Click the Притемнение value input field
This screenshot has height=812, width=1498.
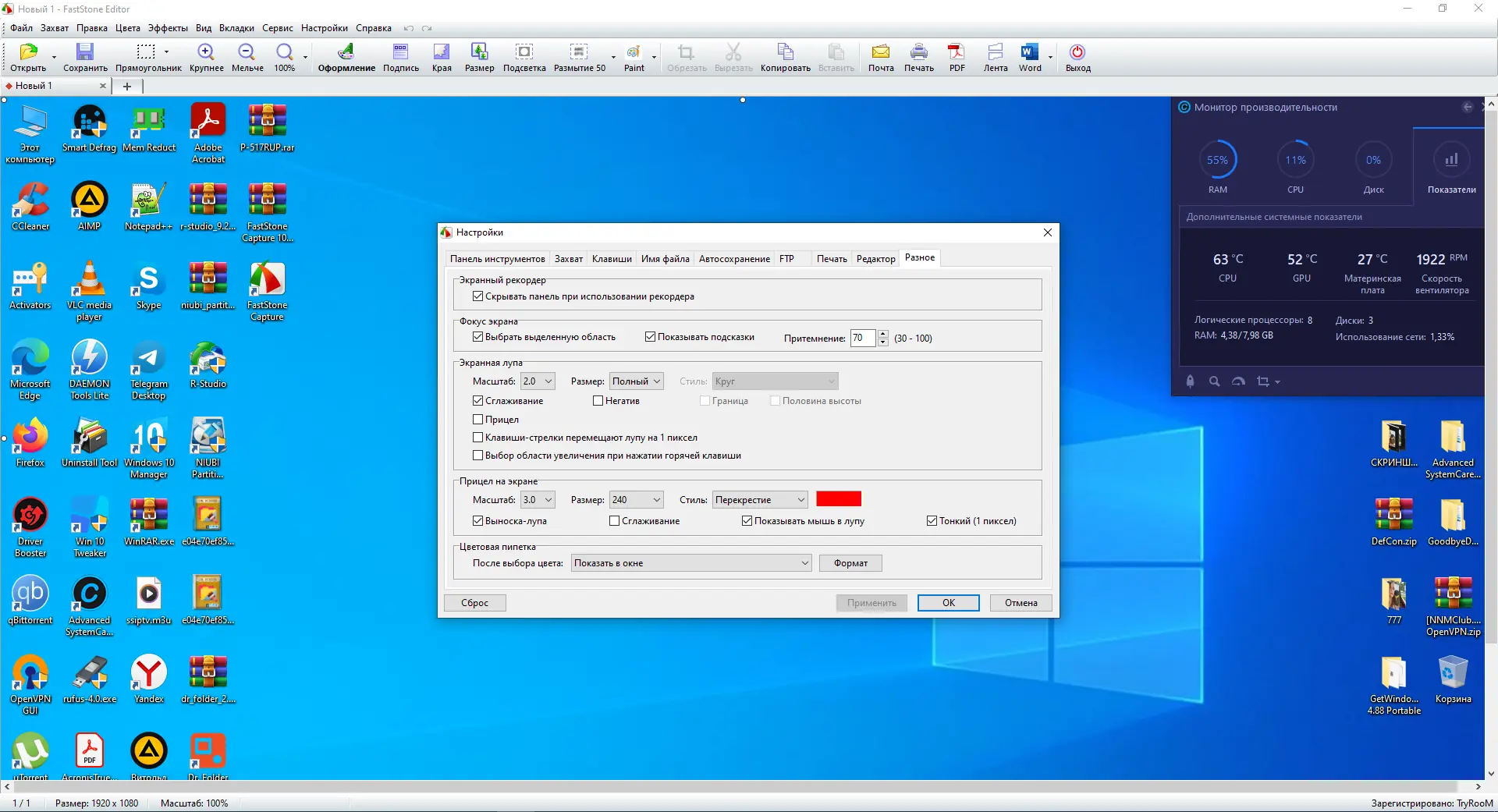point(863,338)
